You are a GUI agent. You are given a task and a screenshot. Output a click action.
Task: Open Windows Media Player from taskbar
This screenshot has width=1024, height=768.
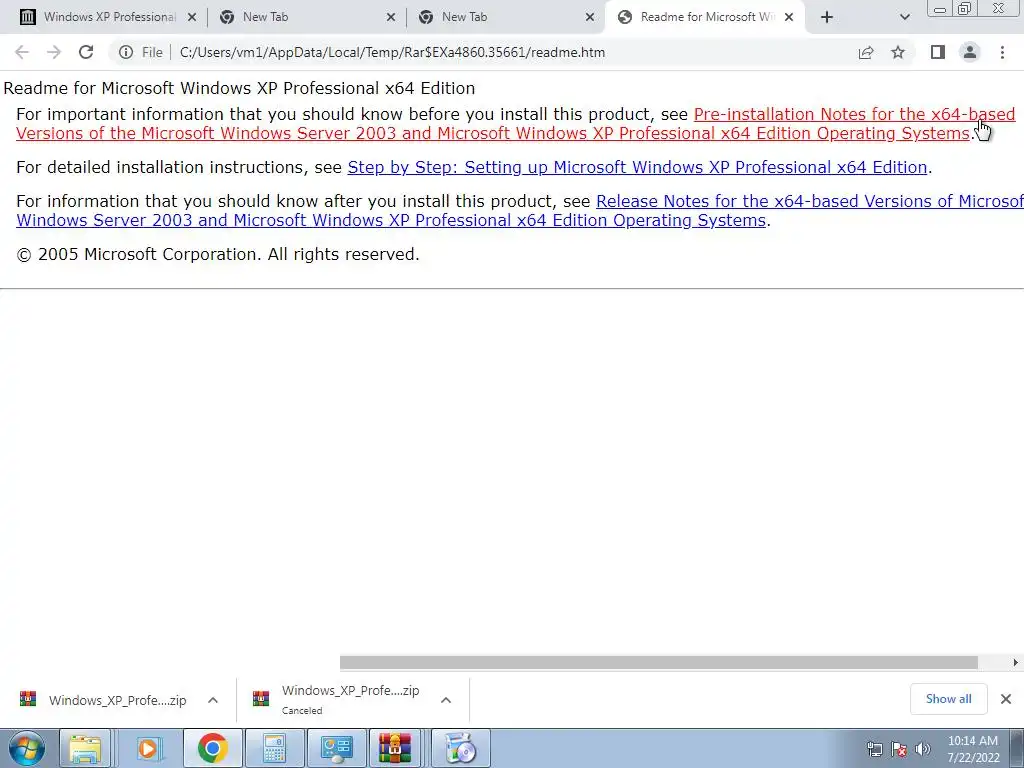tap(149, 748)
